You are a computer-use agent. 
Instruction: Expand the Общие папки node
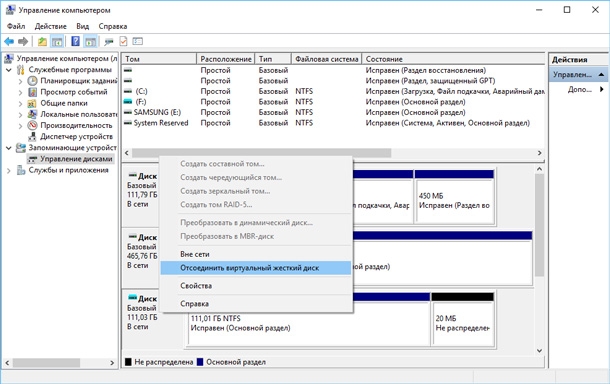click(x=21, y=103)
